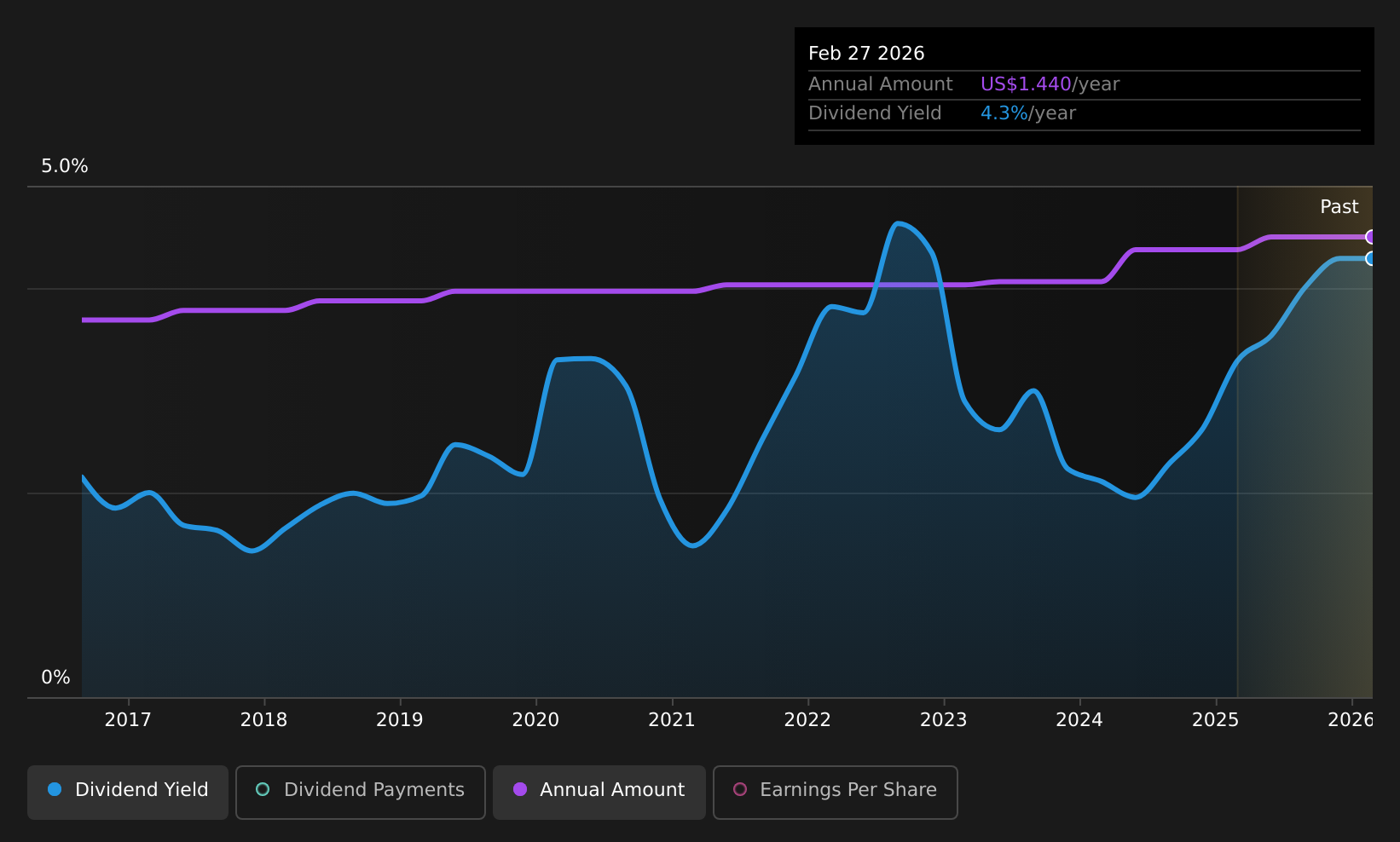Click the 2025 x-axis label
This screenshot has width=1400, height=842.
tap(1216, 720)
